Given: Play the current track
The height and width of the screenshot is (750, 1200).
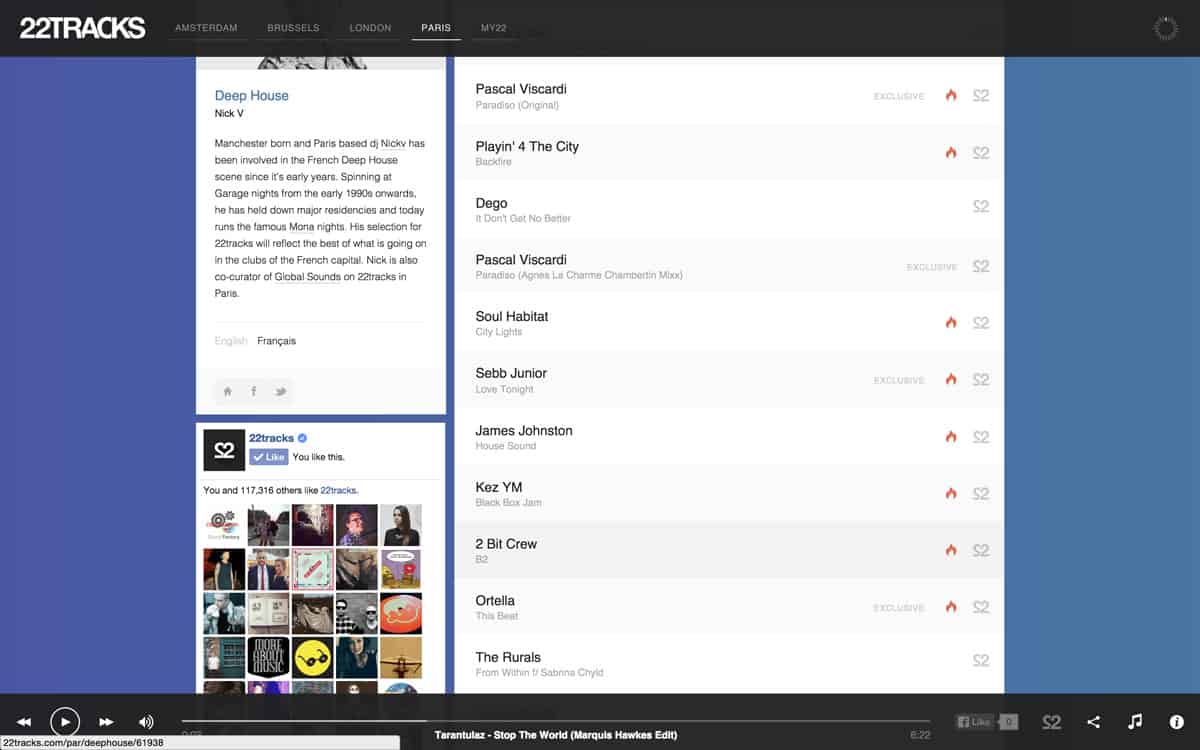Looking at the screenshot, I should (65, 721).
